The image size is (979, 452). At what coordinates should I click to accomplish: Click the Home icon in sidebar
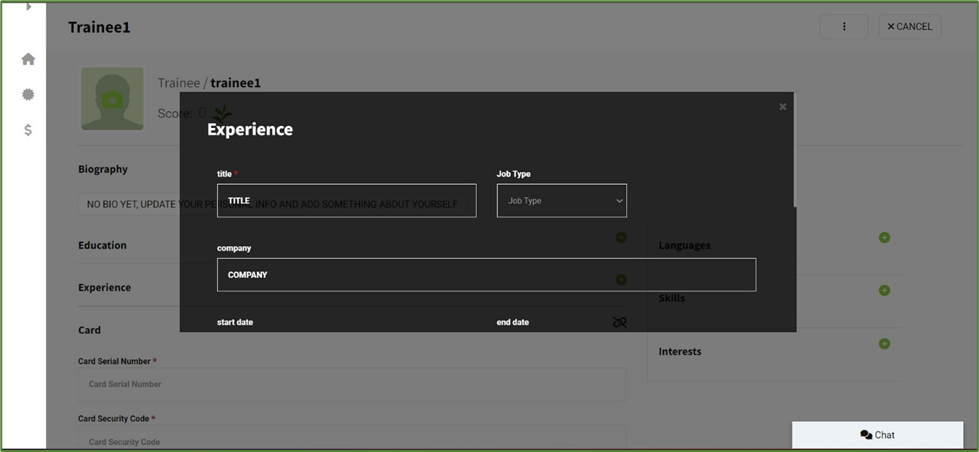click(x=28, y=59)
